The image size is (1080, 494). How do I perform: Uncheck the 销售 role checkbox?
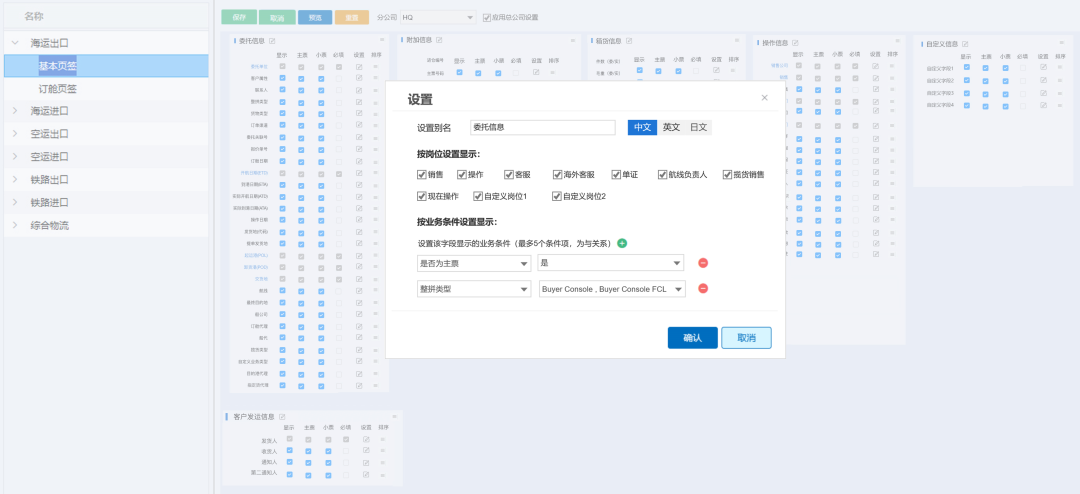pos(422,174)
